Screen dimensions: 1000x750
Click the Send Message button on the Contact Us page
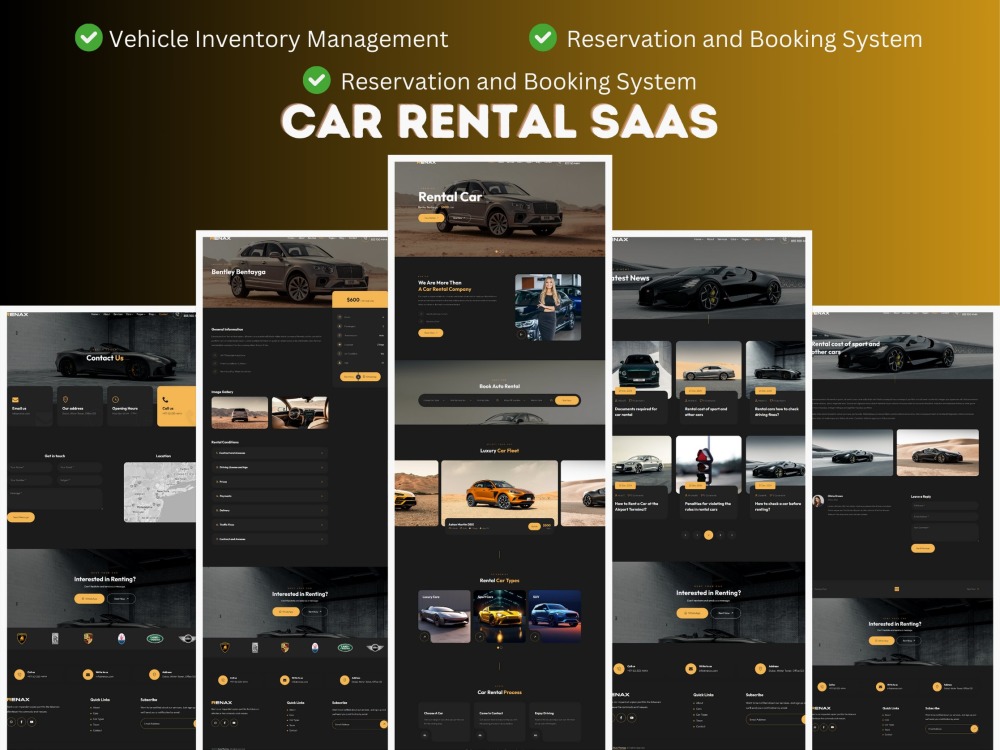(21, 517)
